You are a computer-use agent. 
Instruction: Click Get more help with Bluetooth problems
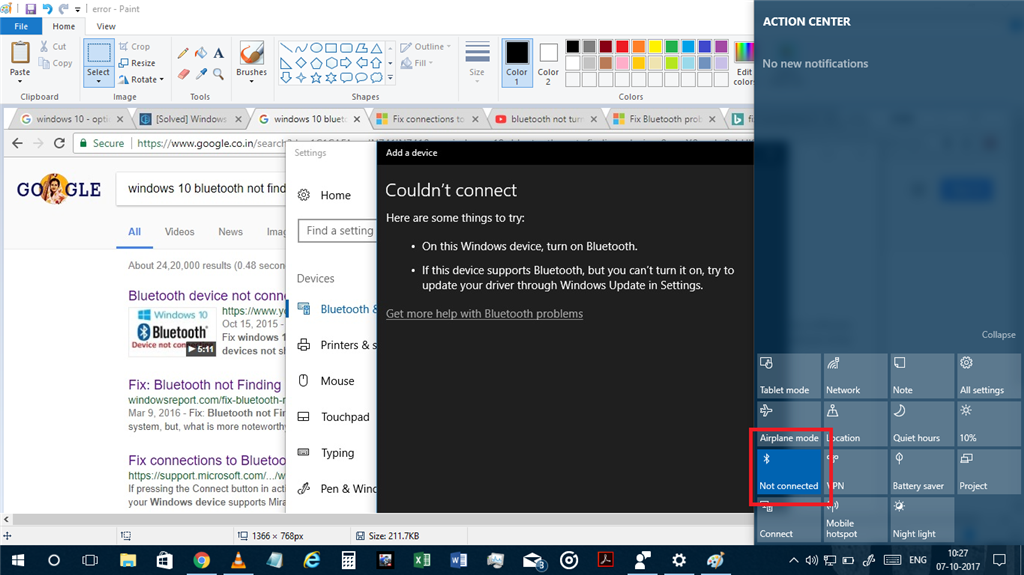coord(484,314)
